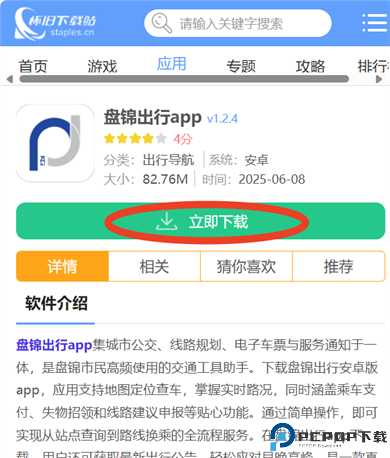Select the 应用 nav tab

pos(172,64)
